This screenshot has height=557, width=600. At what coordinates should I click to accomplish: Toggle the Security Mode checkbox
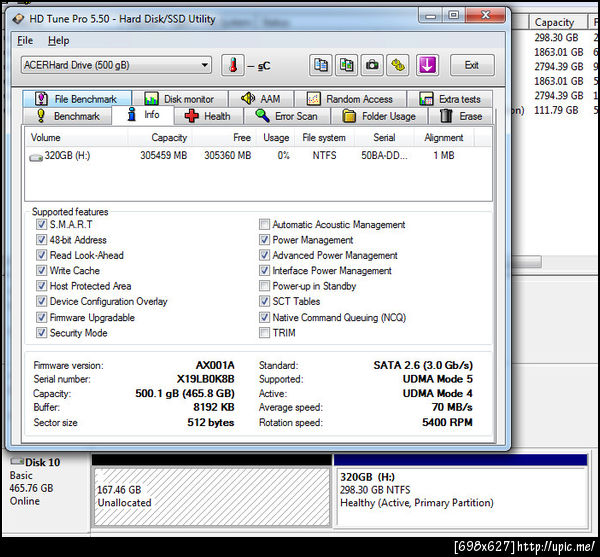41,332
